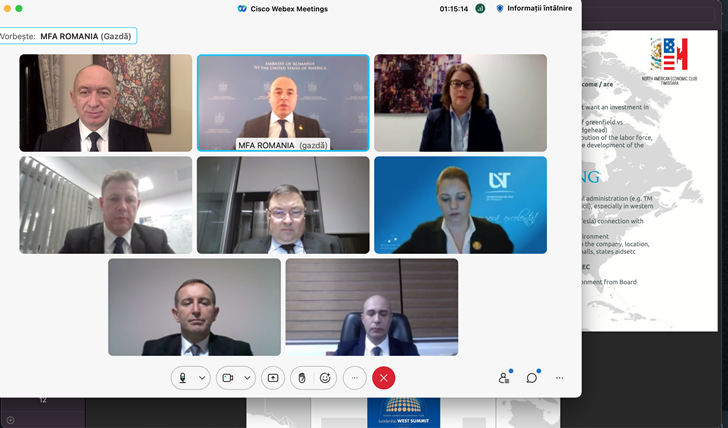Open more options in the center toolbar
The width and height of the screenshot is (728, 428).
(355, 378)
